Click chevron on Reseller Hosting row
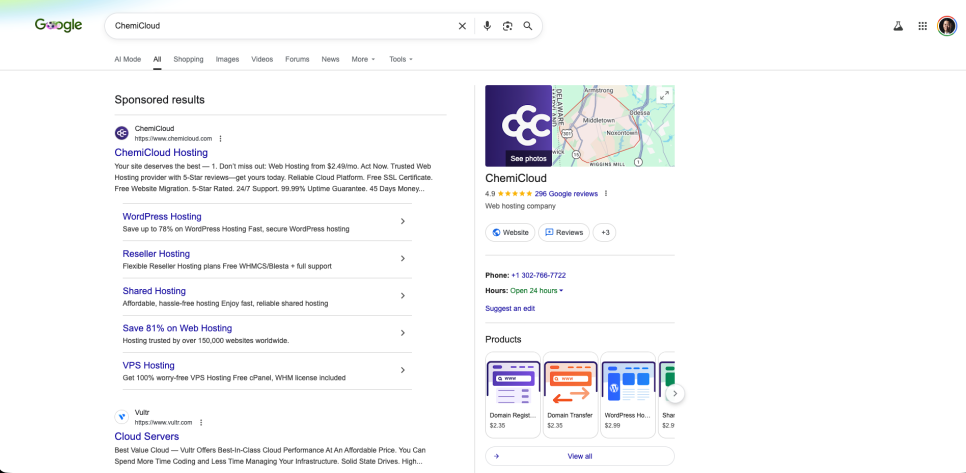The image size is (966, 473). pos(402,258)
